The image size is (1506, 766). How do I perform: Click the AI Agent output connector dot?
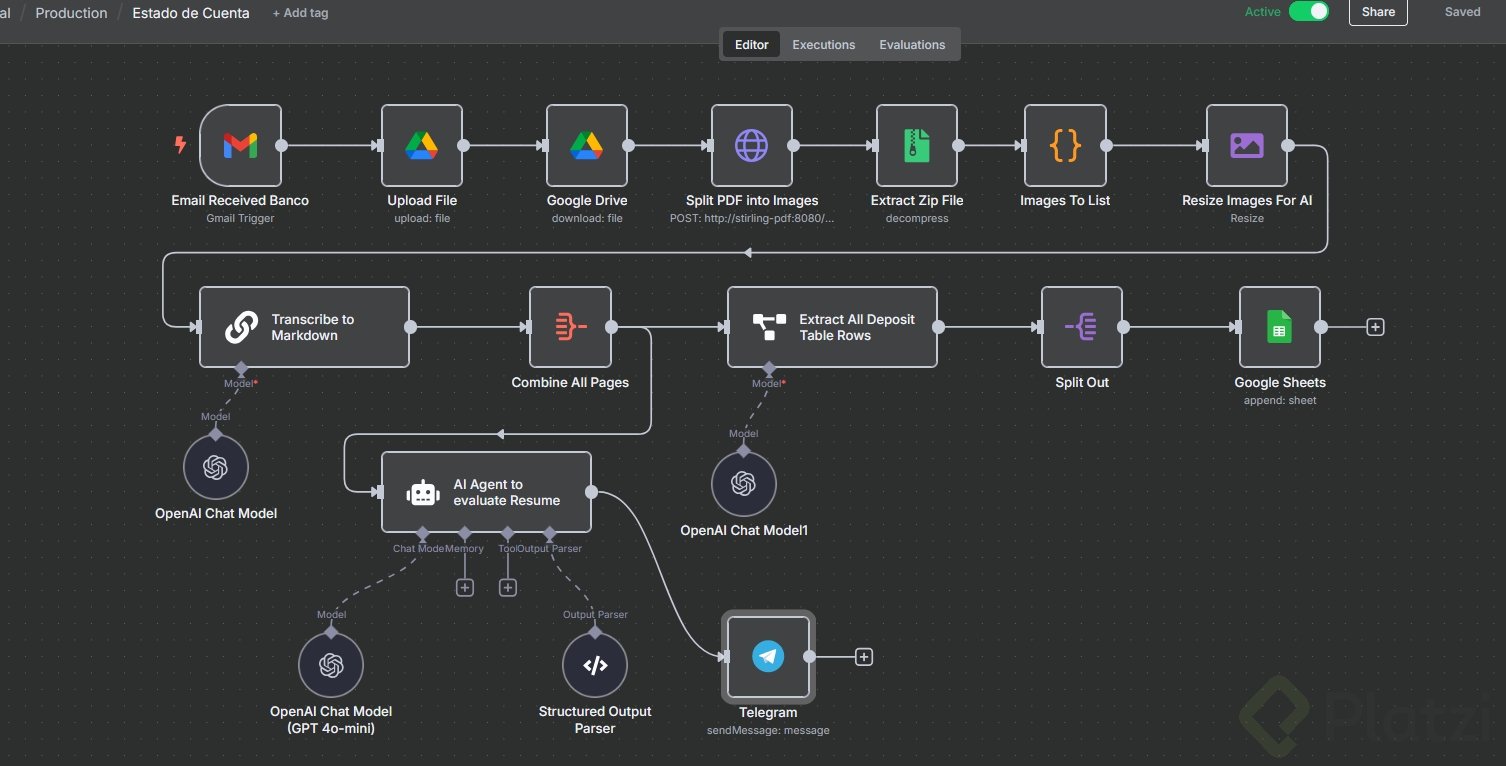coord(592,492)
